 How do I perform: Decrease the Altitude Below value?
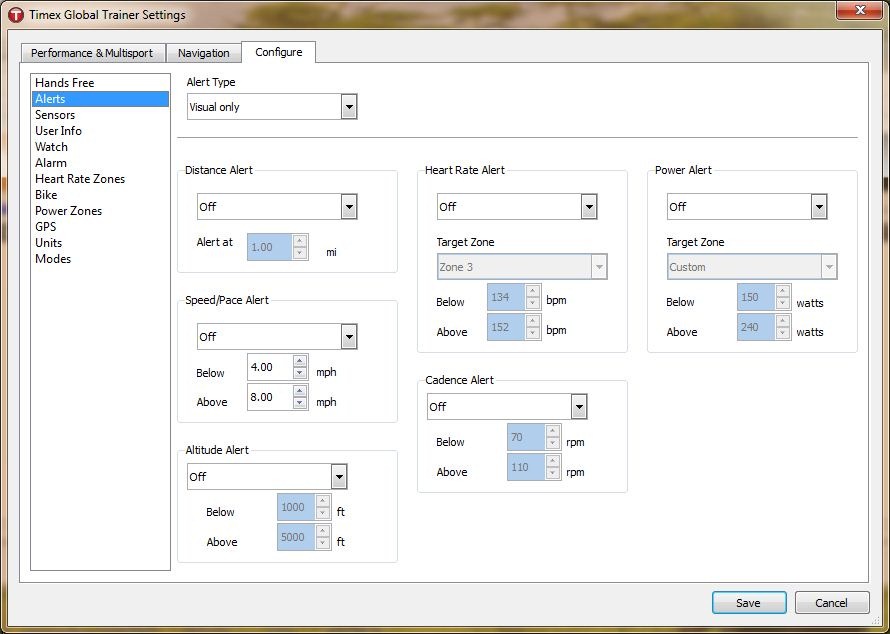tap(323, 514)
